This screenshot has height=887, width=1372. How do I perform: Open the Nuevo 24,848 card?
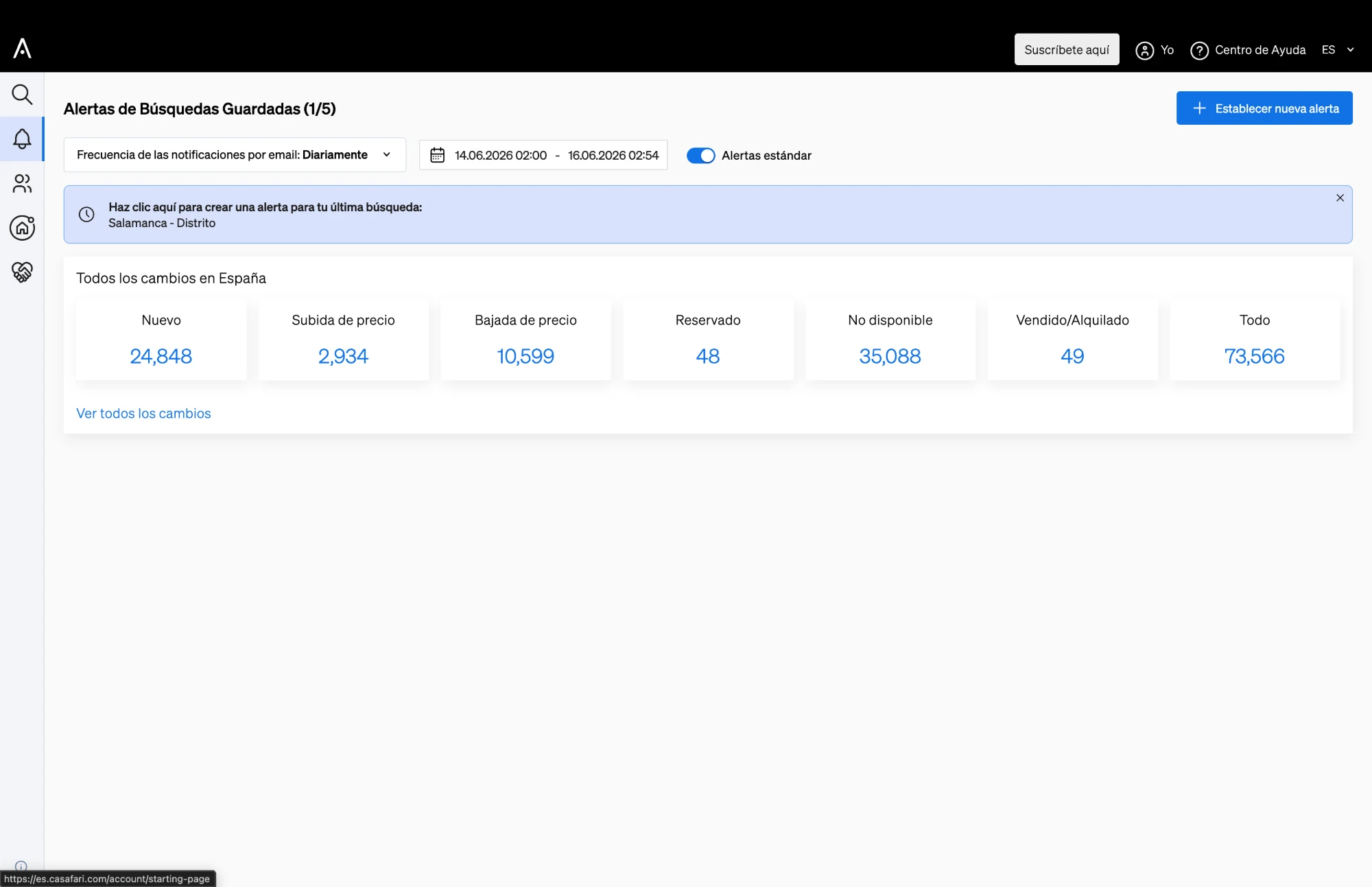click(161, 340)
